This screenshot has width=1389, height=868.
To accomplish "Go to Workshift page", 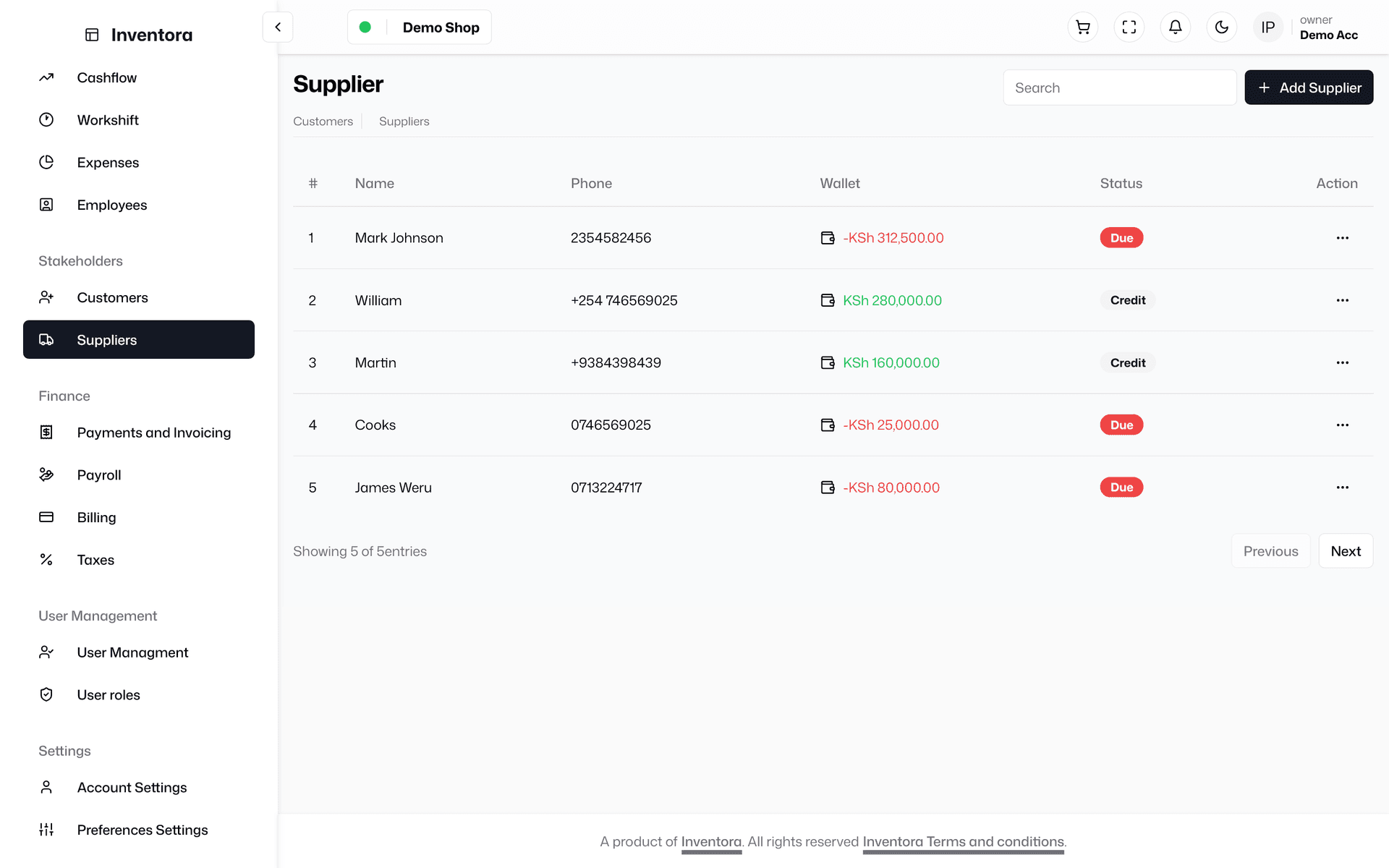I will pos(139,120).
